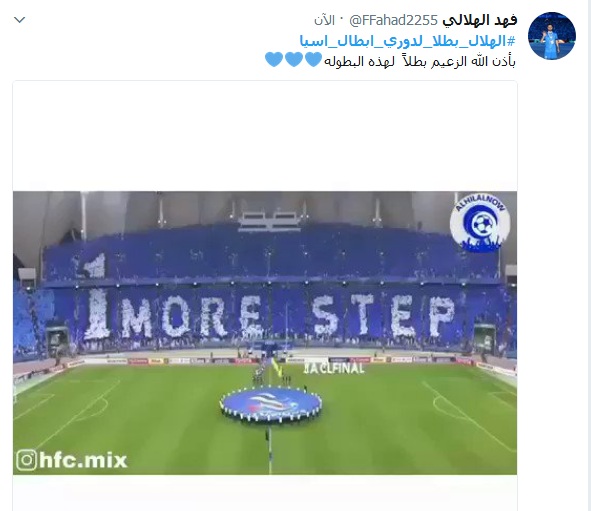The width and height of the screenshot is (591, 511).
Task: Click the white area above the video
Action: coord(265,136)
